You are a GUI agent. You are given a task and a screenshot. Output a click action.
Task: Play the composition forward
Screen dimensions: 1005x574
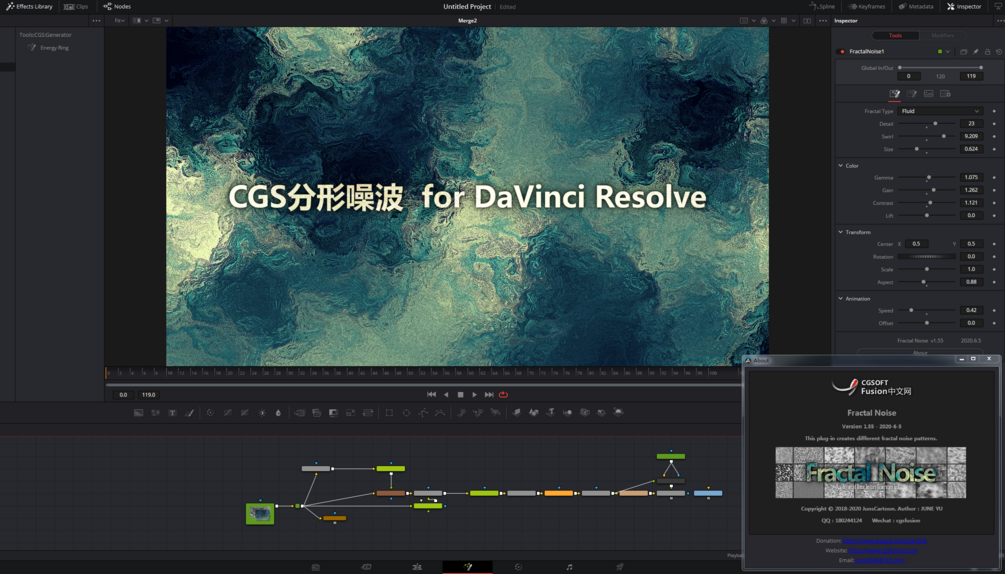(474, 395)
